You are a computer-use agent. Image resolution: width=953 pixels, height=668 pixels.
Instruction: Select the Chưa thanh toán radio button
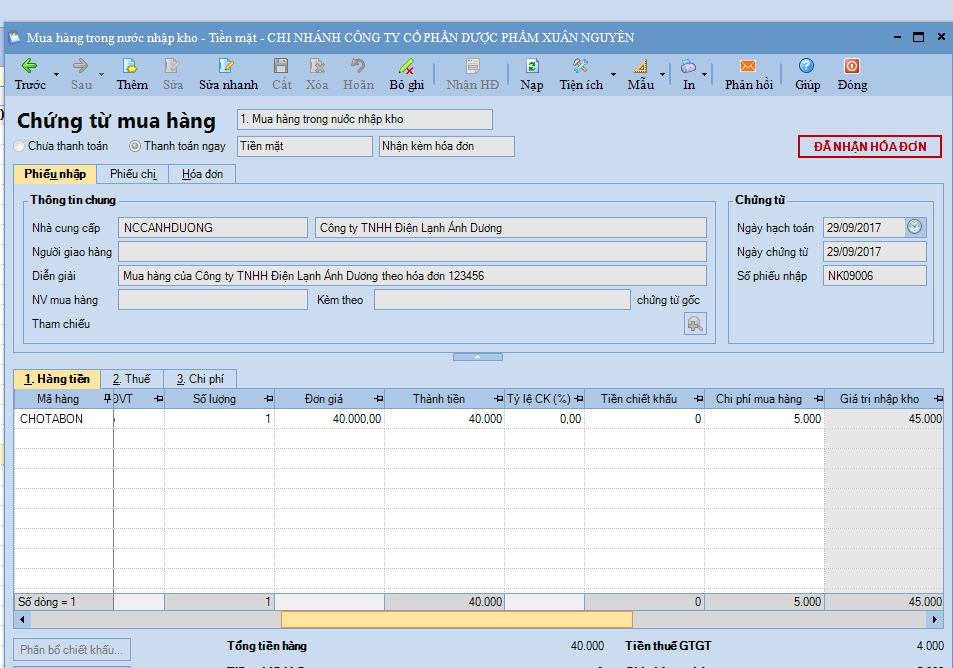[19, 146]
